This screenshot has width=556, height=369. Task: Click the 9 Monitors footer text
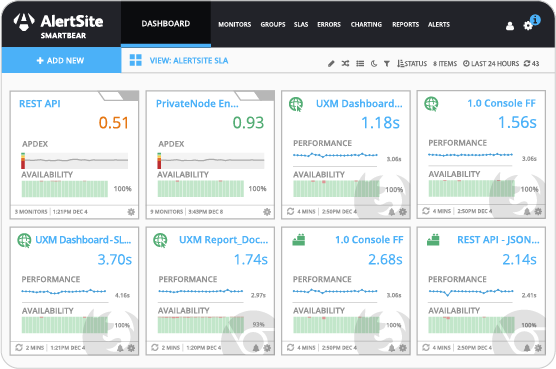pos(166,212)
